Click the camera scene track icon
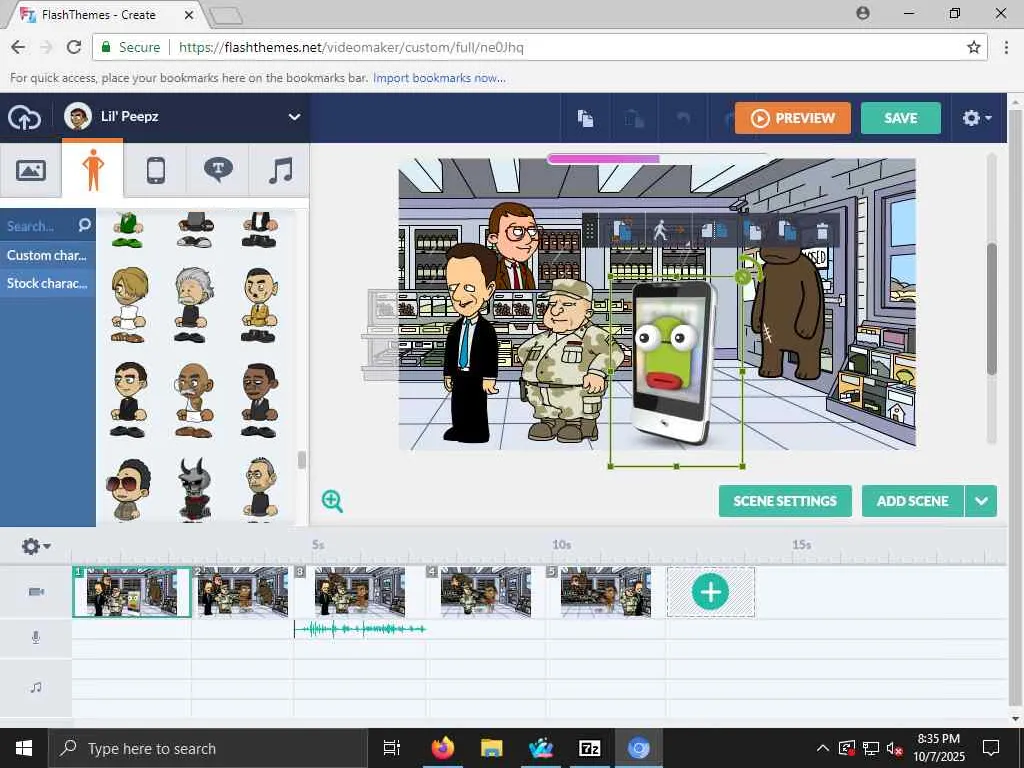This screenshot has width=1024, height=768. (x=36, y=592)
